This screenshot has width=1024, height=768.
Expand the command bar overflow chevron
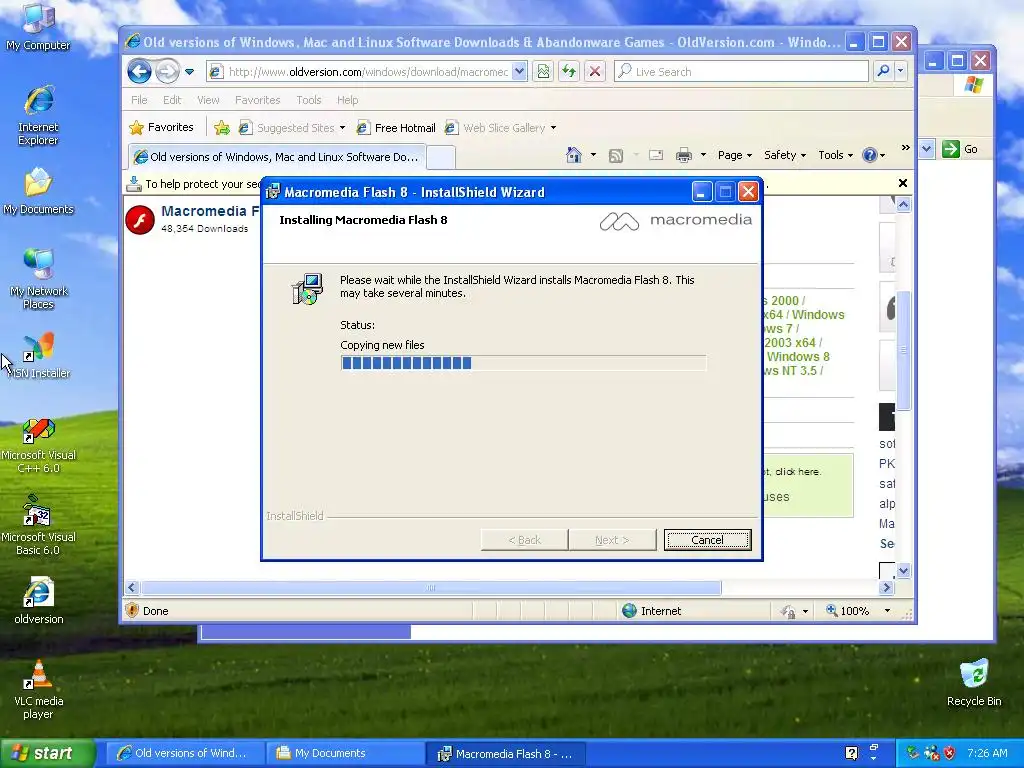905,148
